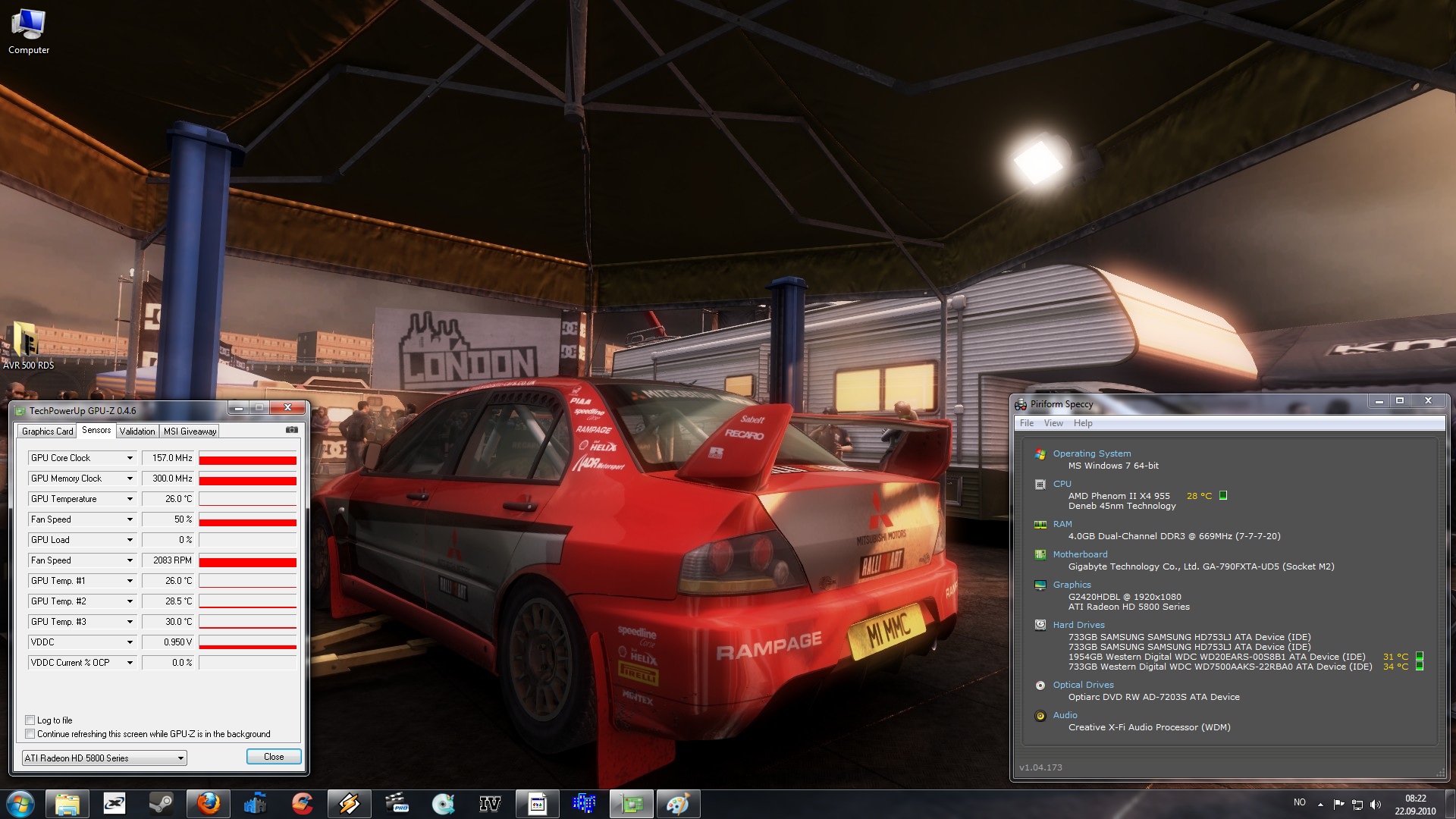Image resolution: width=1456 pixels, height=819 pixels.
Task: Open the Help menu in Speccy
Action: pos(1083,423)
